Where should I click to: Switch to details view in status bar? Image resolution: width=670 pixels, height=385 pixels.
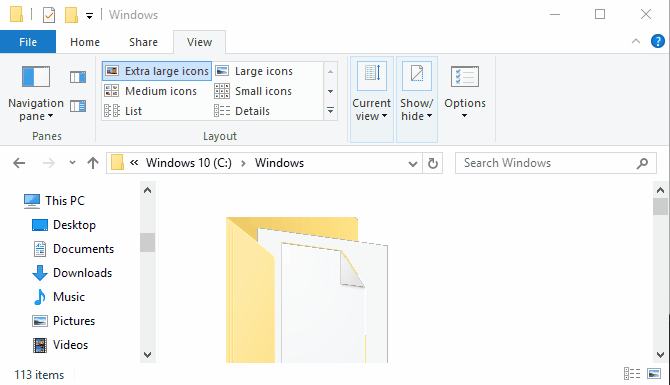(632, 374)
